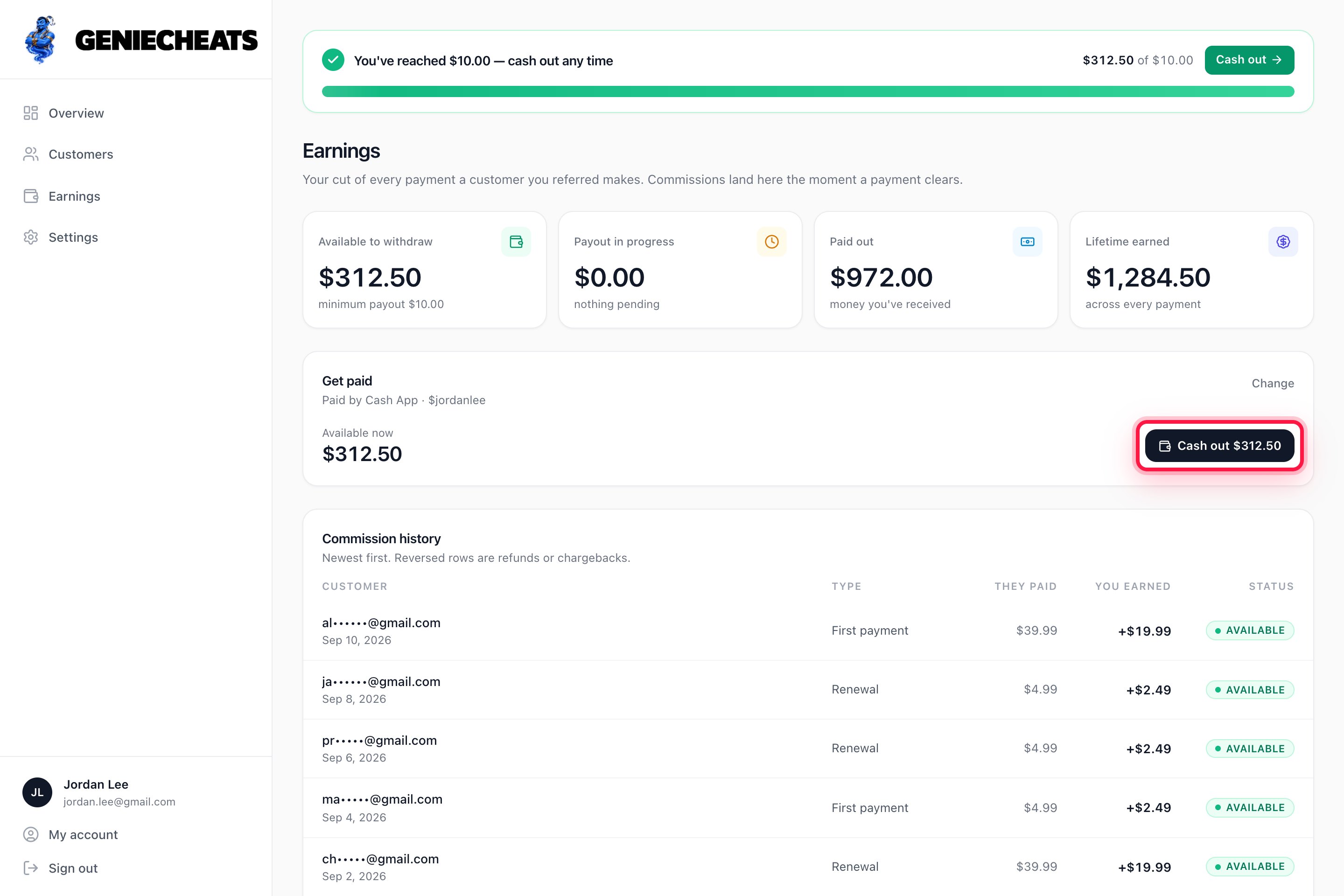The image size is (1344, 896).
Task: Click the My account person icon
Action: point(31,835)
